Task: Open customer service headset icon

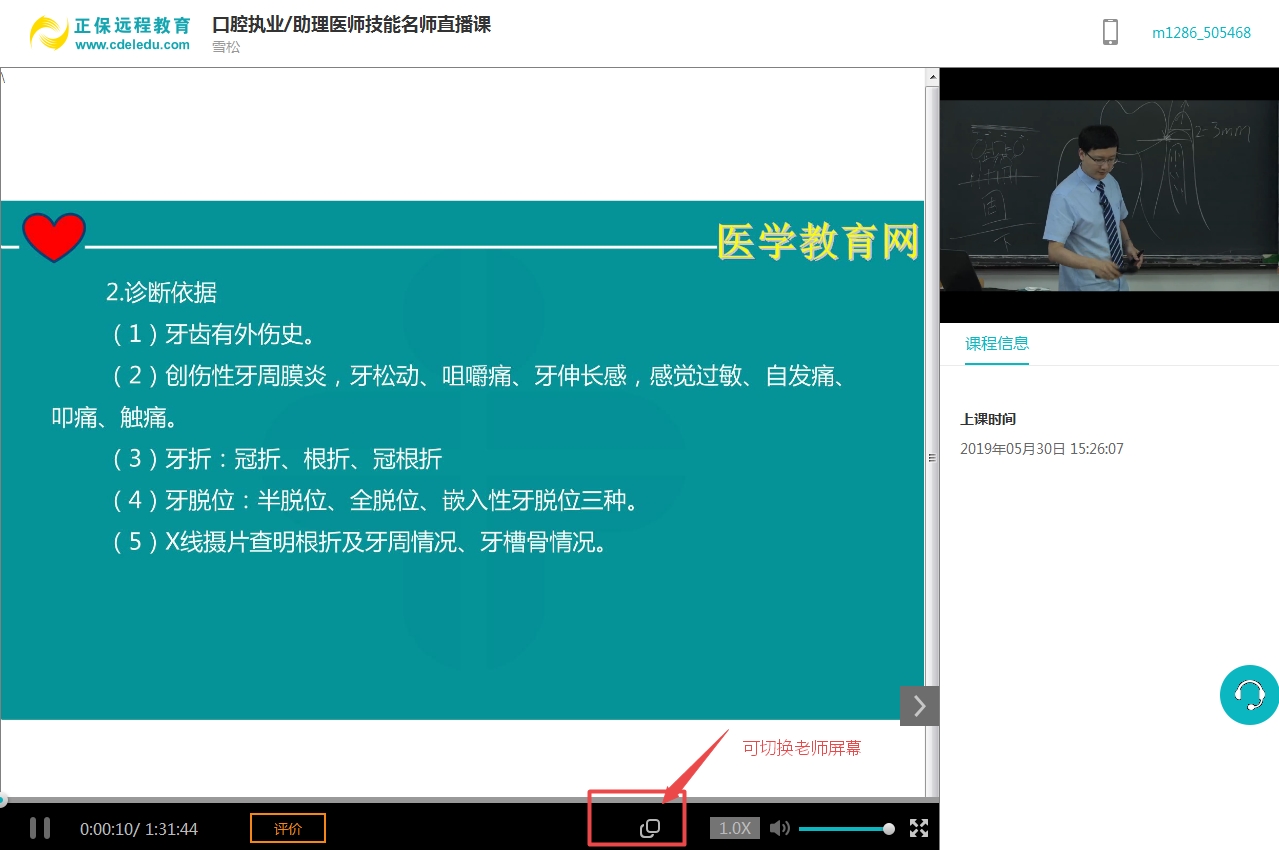Action: pos(1249,694)
